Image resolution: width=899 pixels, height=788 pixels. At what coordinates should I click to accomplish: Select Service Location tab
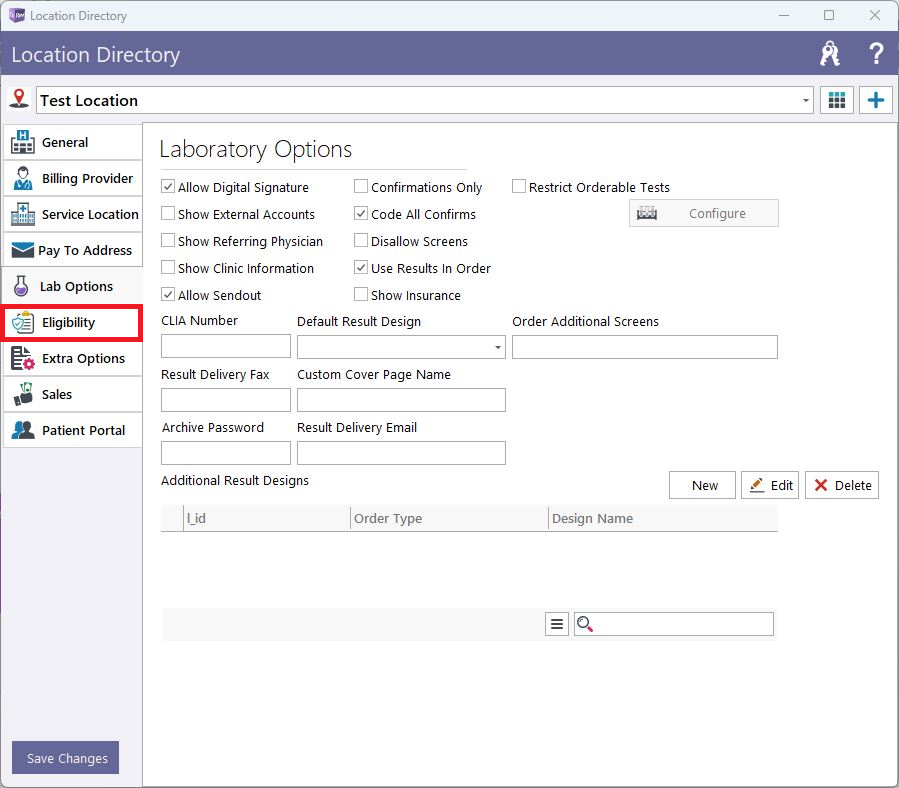click(72, 214)
